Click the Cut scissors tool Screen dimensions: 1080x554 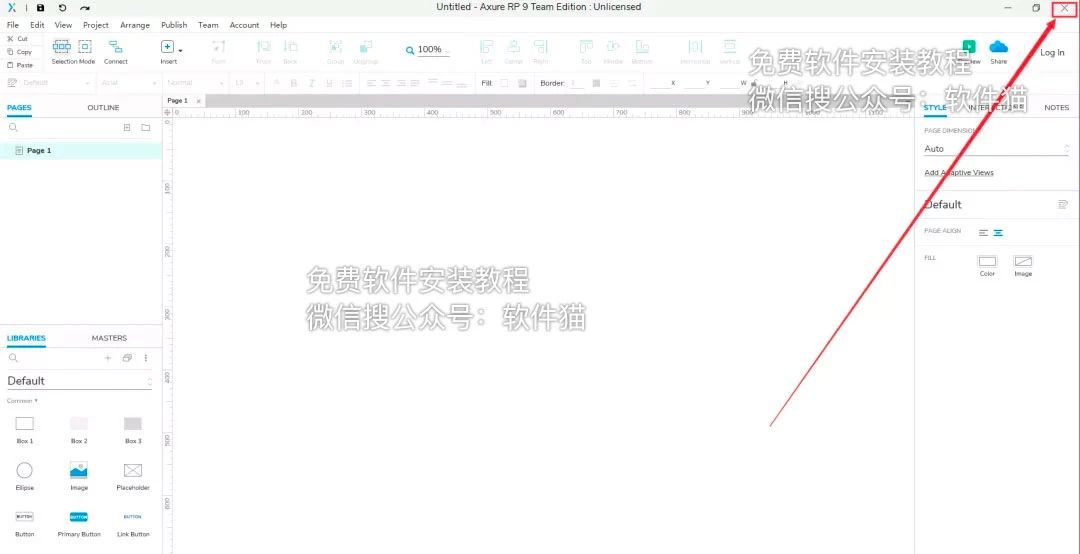pyautogui.click(x=18, y=39)
